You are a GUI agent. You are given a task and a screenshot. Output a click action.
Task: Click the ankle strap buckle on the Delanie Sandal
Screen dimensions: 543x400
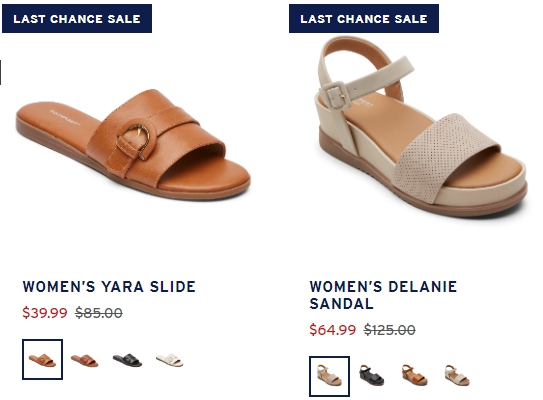[x=335, y=95]
